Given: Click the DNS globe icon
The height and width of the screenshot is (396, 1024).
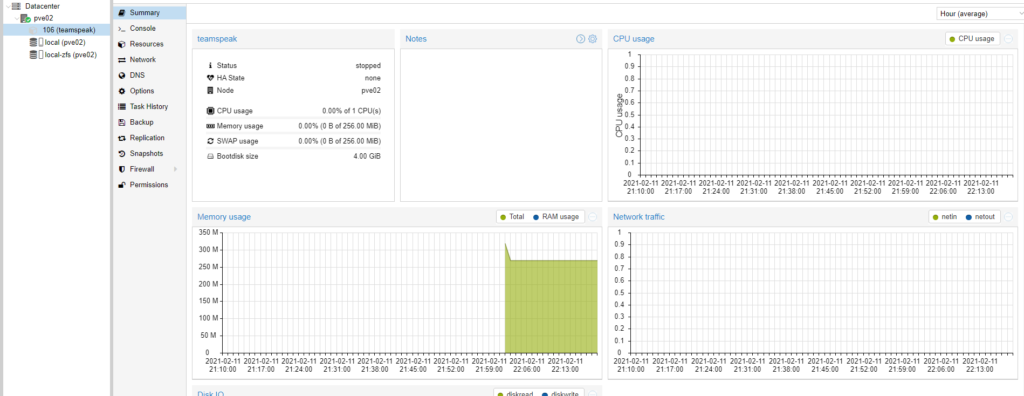Looking at the screenshot, I should tap(121, 76).
